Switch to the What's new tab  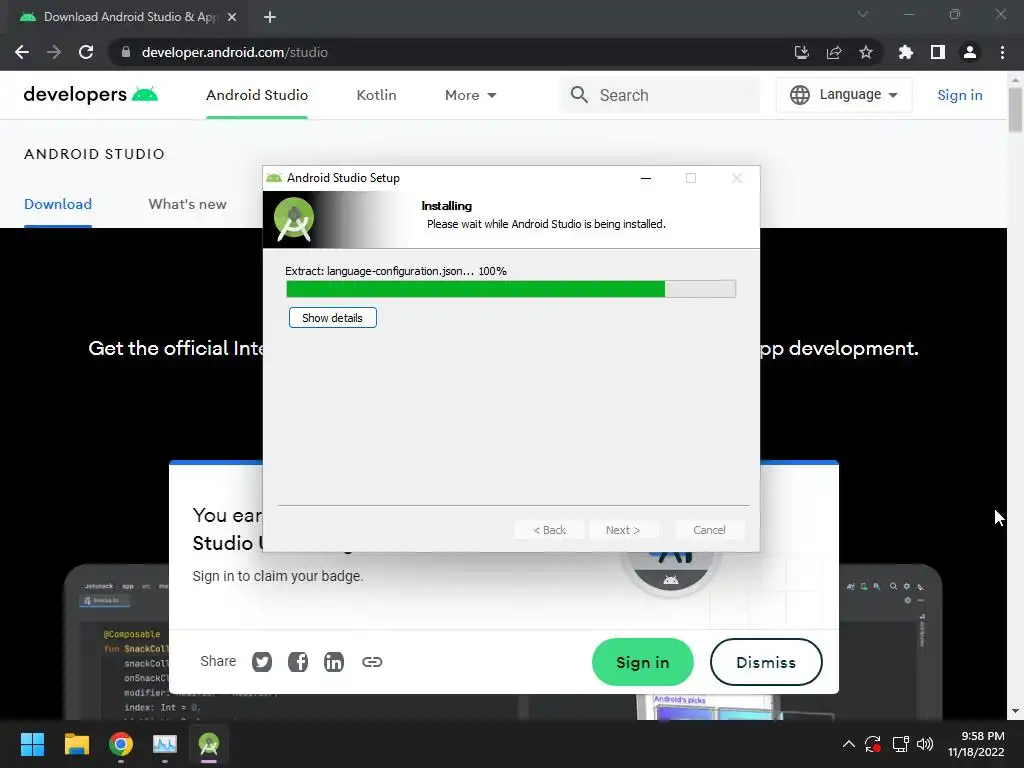tap(187, 204)
